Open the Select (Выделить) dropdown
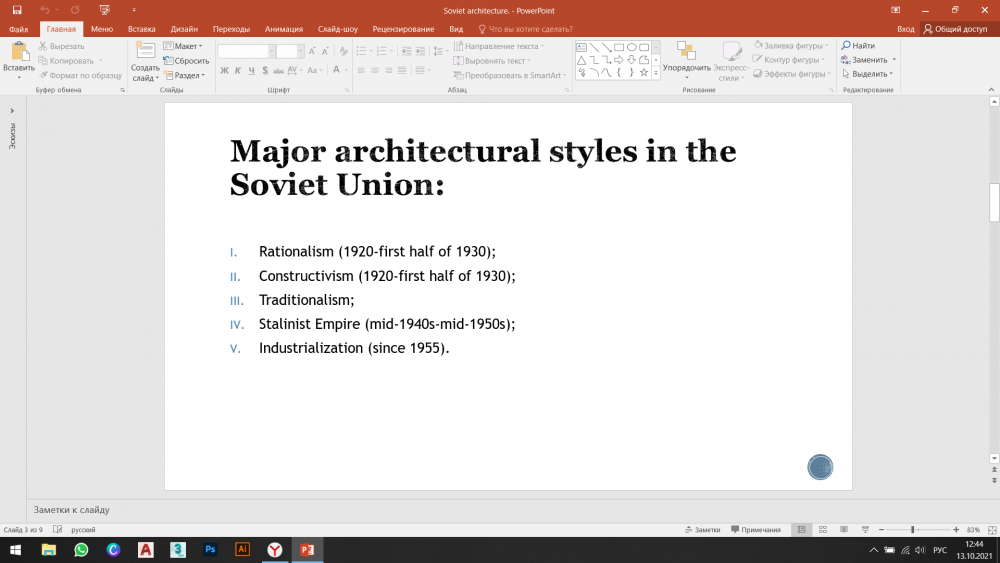1000x563 pixels. (x=868, y=74)
